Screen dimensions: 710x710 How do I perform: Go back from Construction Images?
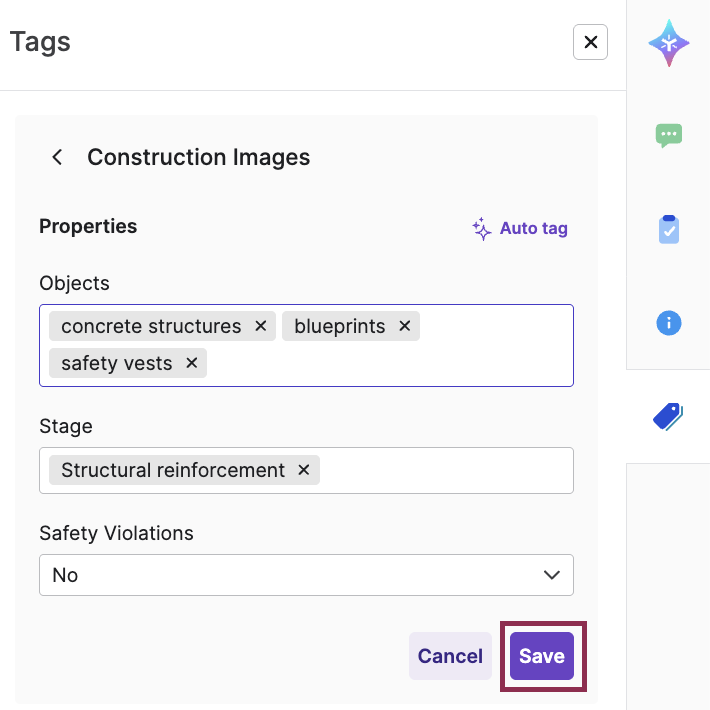(x=57, y=157)
